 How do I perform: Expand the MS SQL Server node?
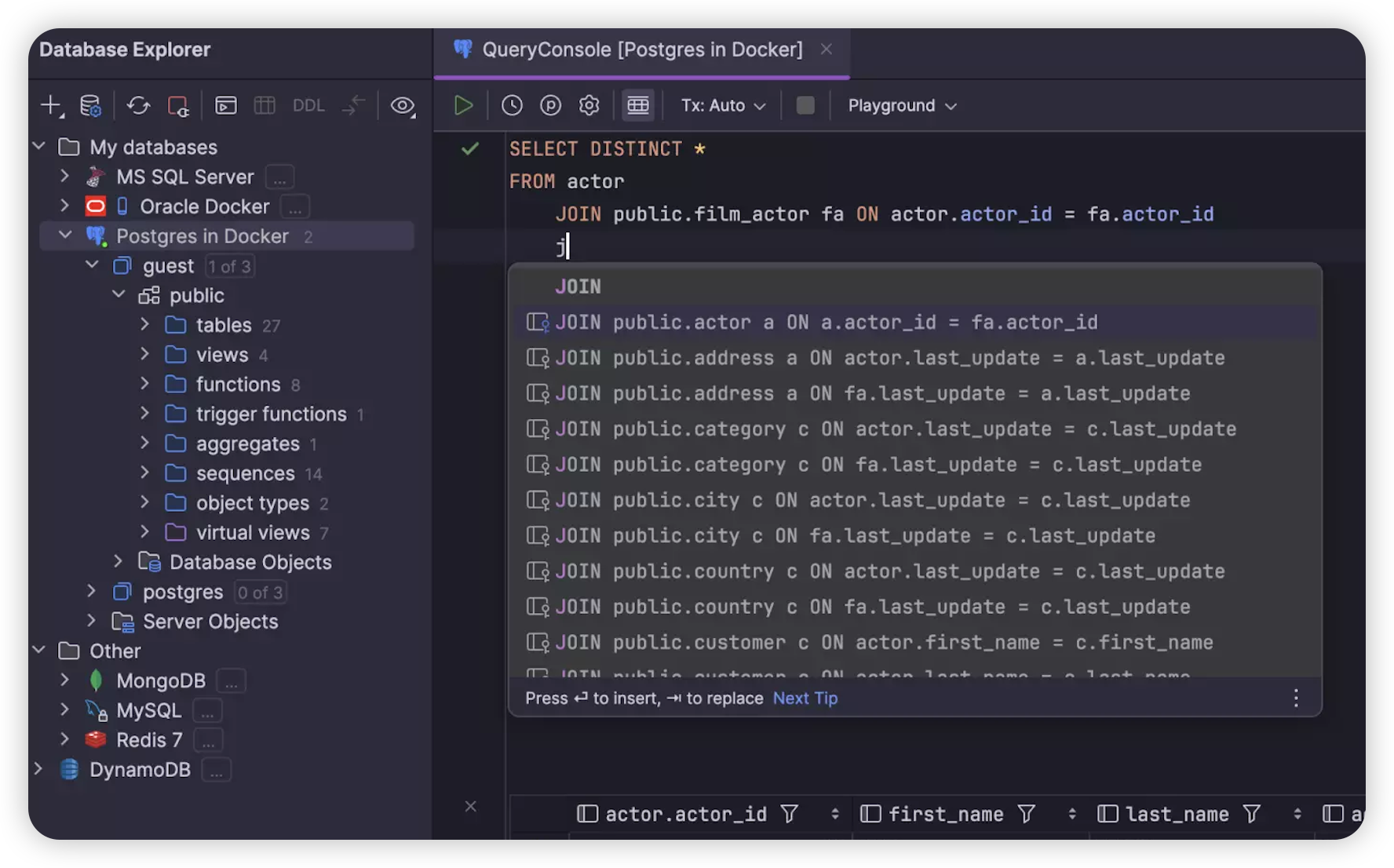click(65, 177)
